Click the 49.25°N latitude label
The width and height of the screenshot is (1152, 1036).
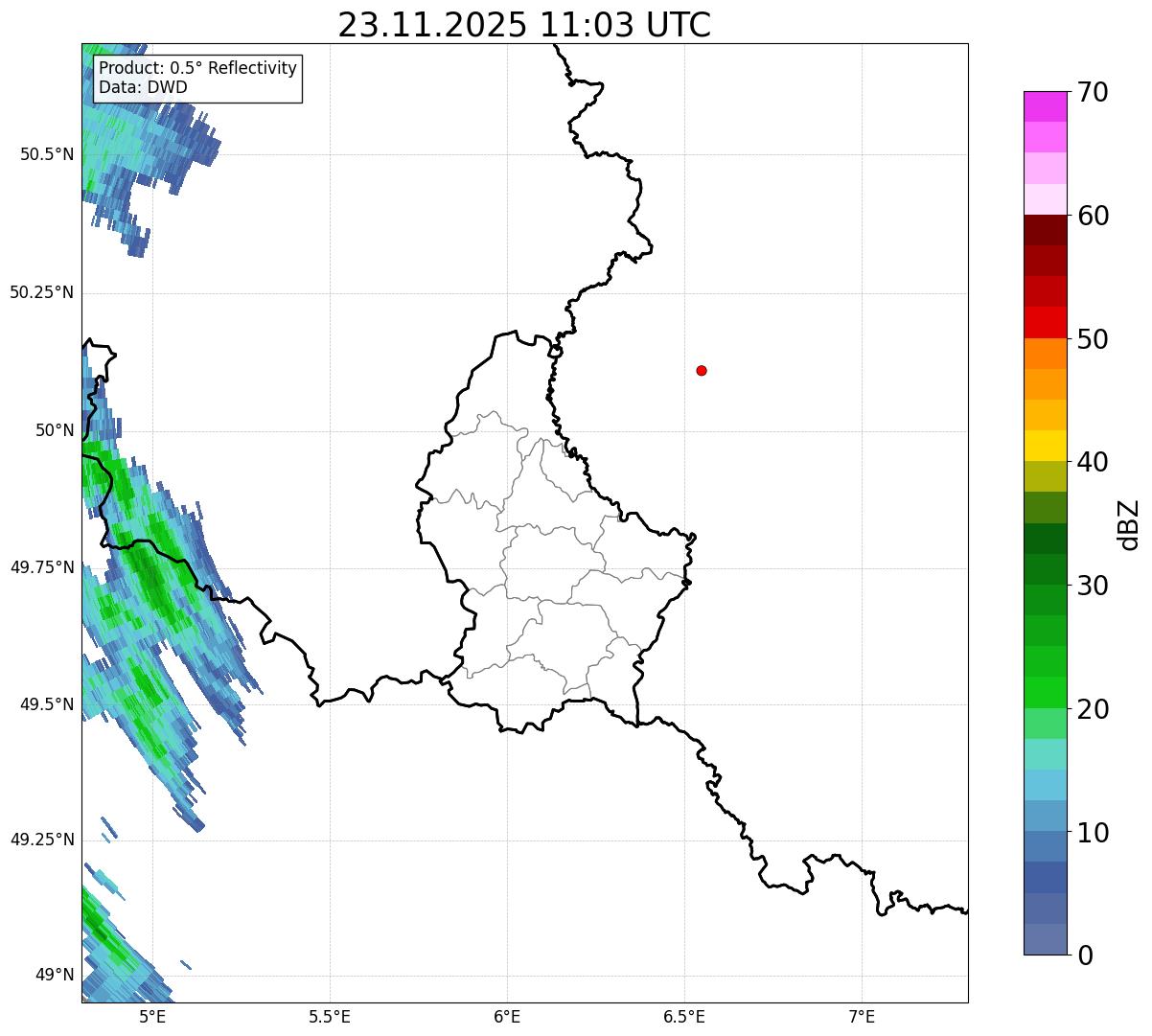[x=41, y=840]
